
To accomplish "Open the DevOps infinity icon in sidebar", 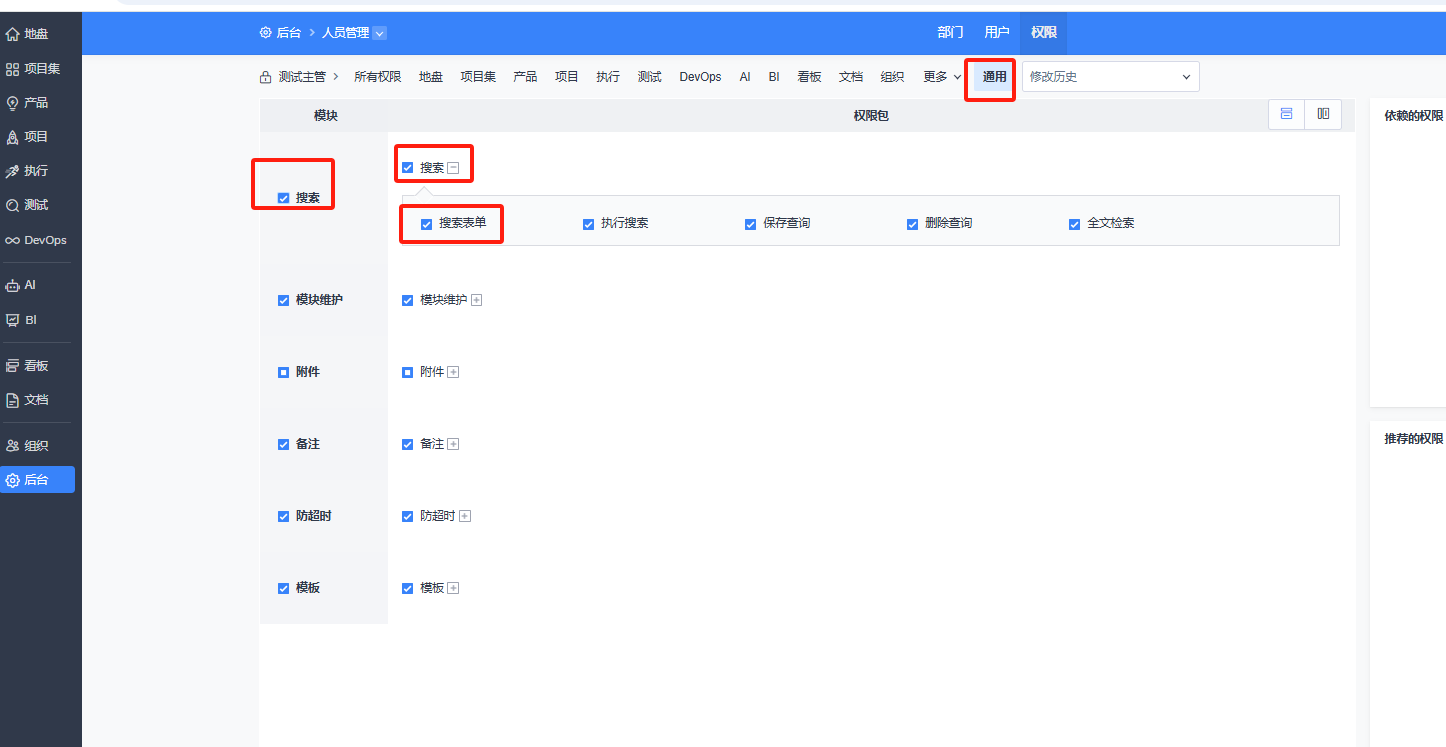I will [x=13, y=240].
